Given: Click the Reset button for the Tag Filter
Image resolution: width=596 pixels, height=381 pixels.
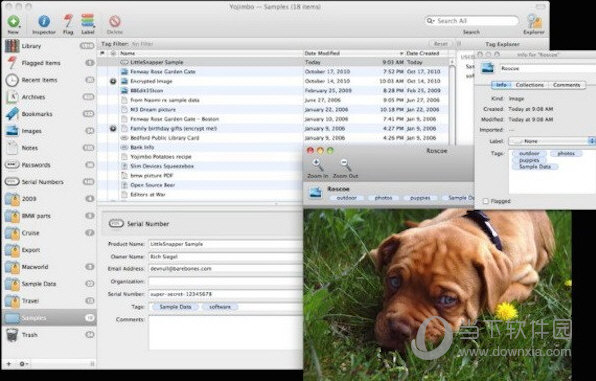Looking at the screenshot, I should [440, 44].
